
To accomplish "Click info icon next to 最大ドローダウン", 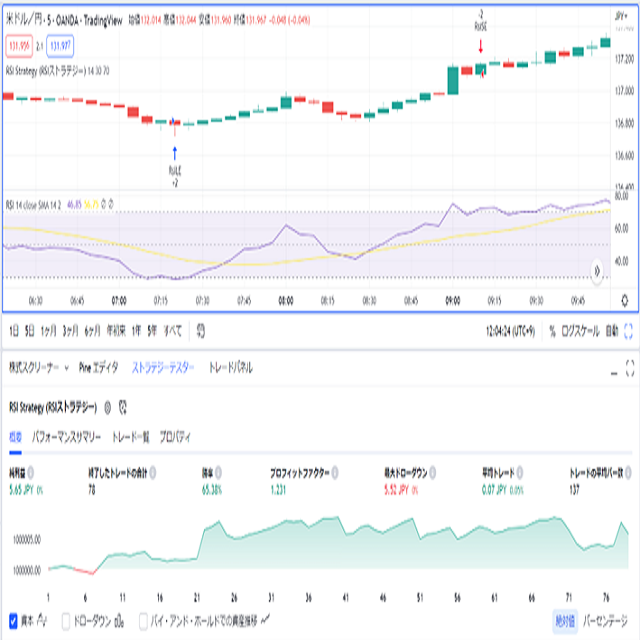I will pyautogui.click(x=433, y=473).
